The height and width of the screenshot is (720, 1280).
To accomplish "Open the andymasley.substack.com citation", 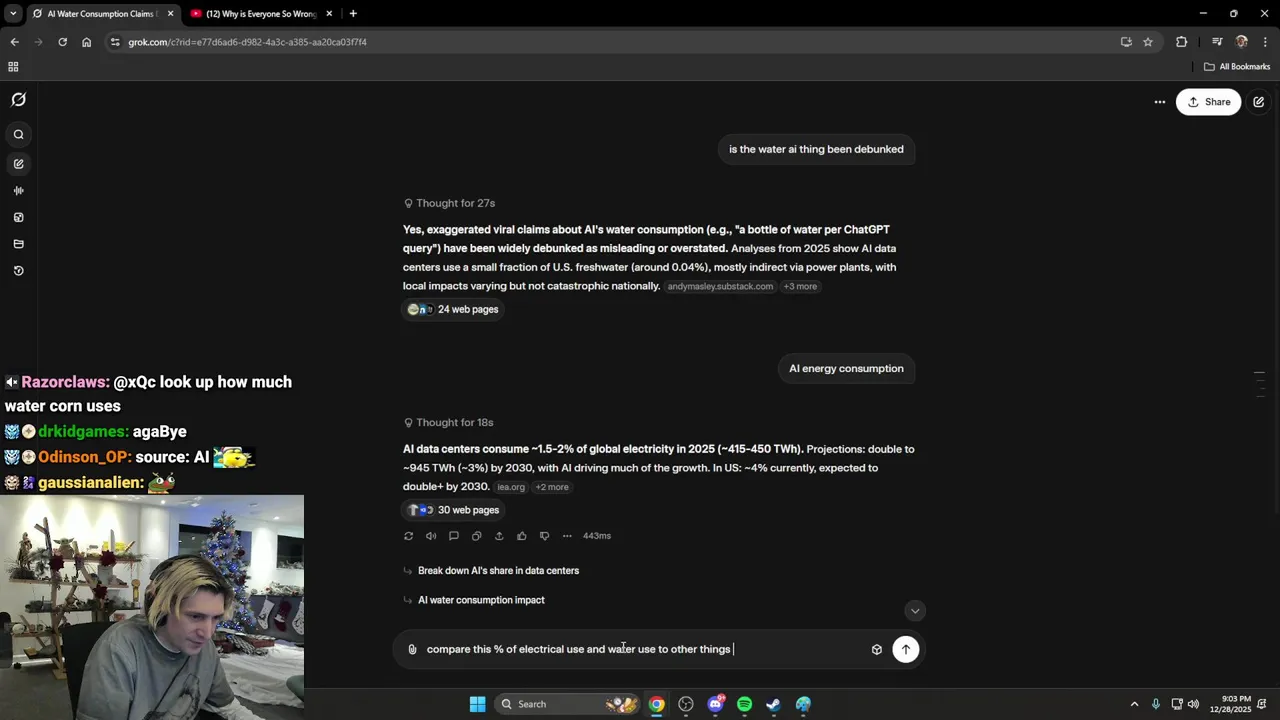I will point(720,287).
